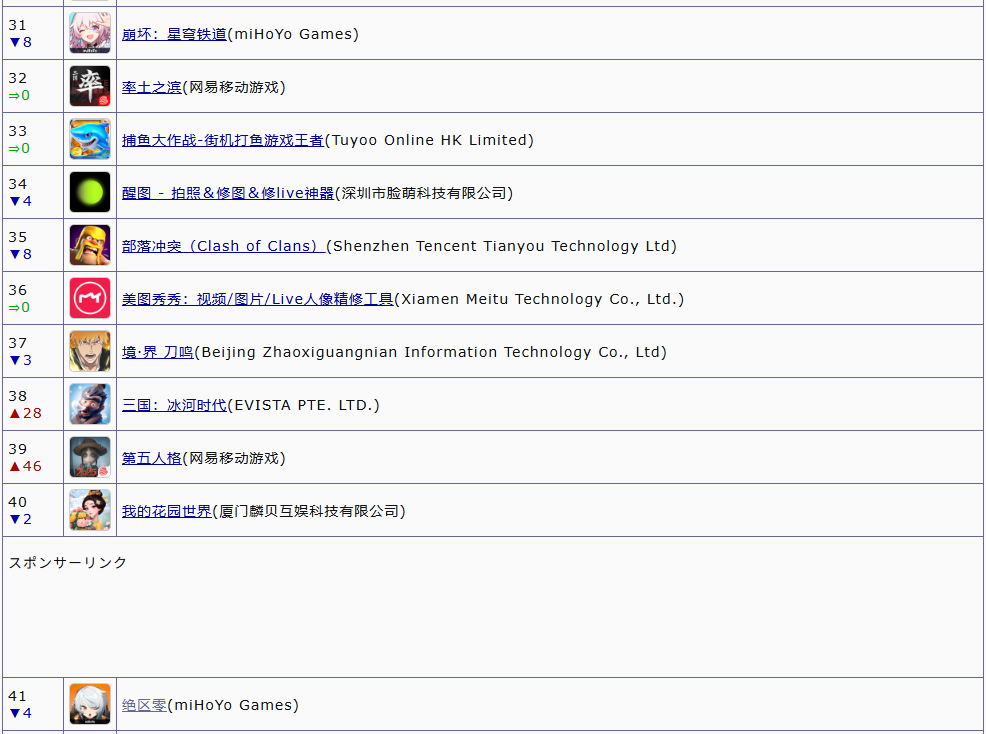
Task: Click the 醒图 green circle icon
Action: 90,192
